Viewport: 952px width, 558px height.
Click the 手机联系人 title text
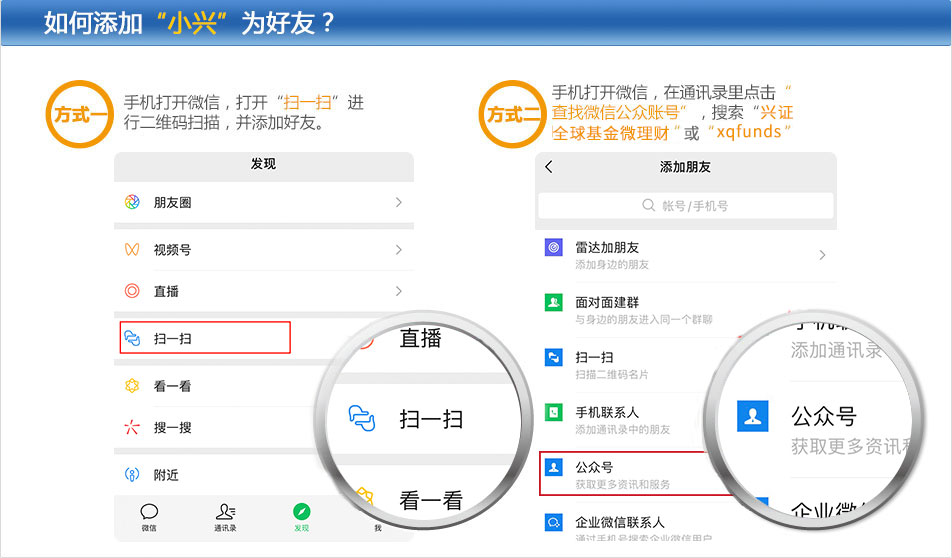607,412
